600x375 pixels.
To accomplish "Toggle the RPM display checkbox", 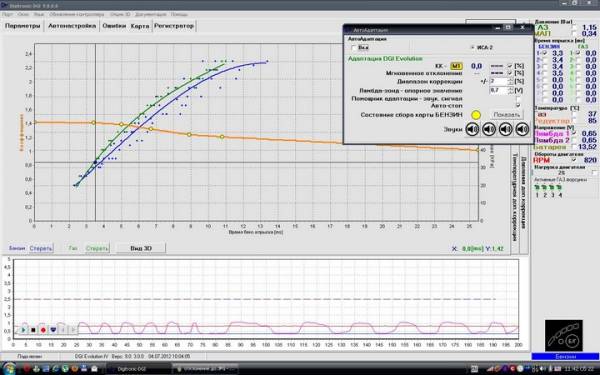I will click(574, 160).
